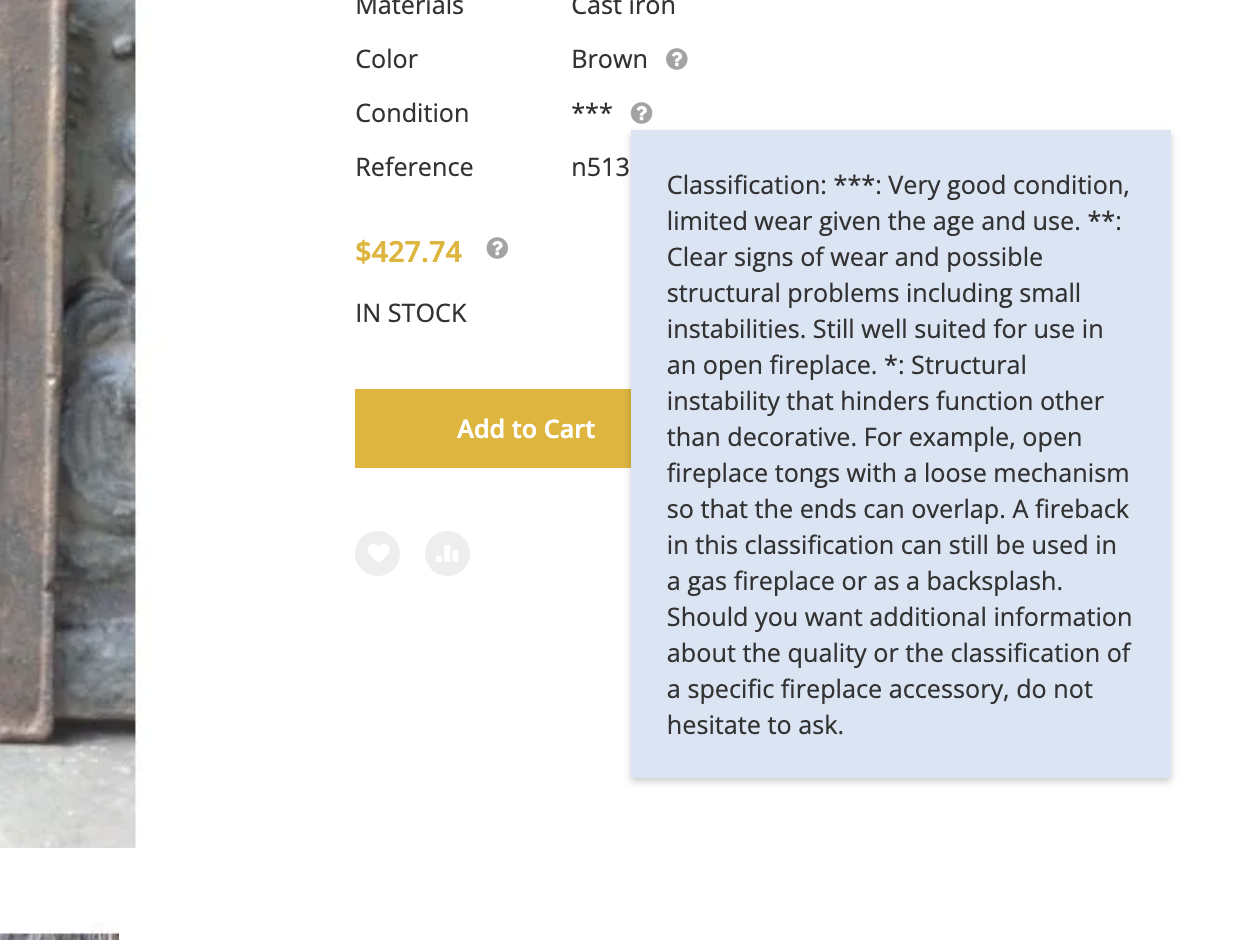1252x940 pixels.
Task: Click the compare bar chart icon
Action: (x=447, y=553)
